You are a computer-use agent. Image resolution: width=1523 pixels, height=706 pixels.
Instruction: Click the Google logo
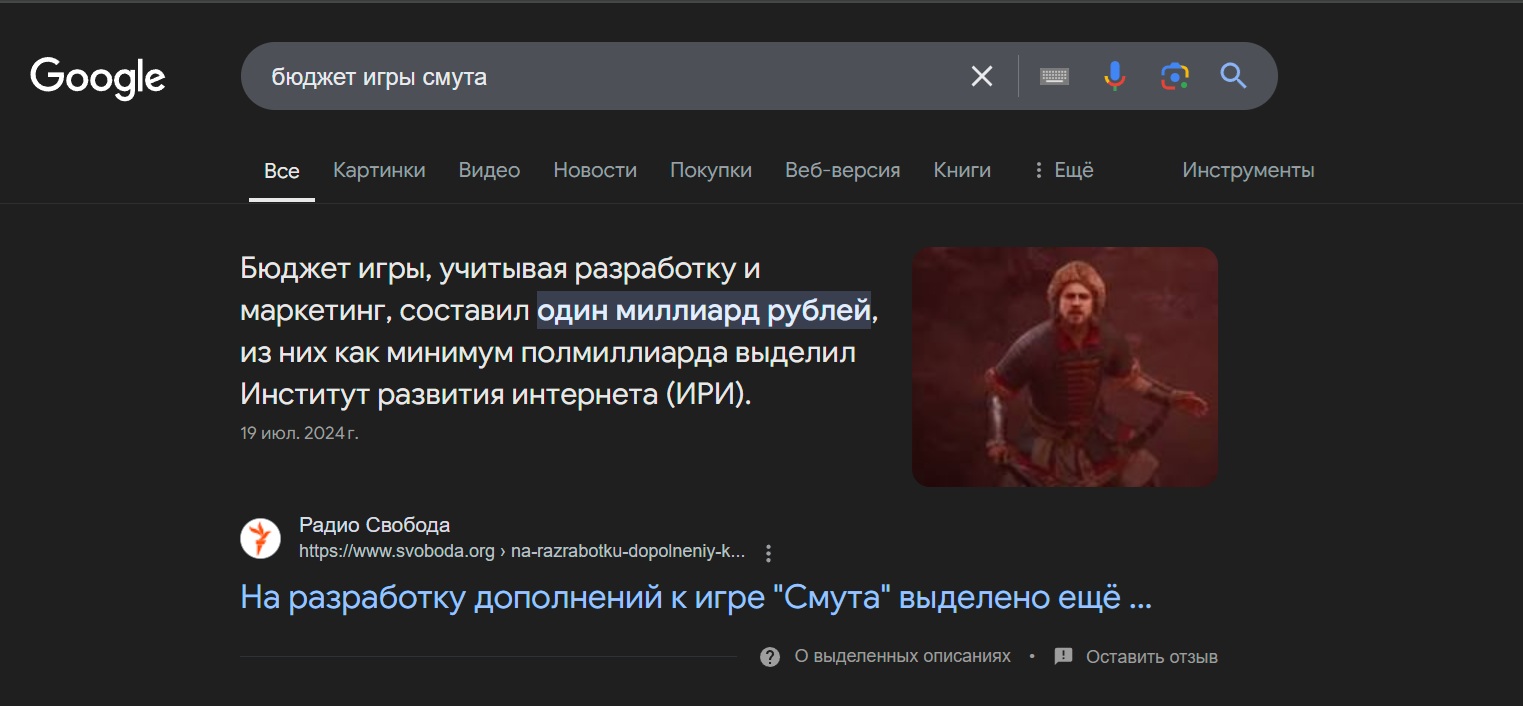coord(98,78)
